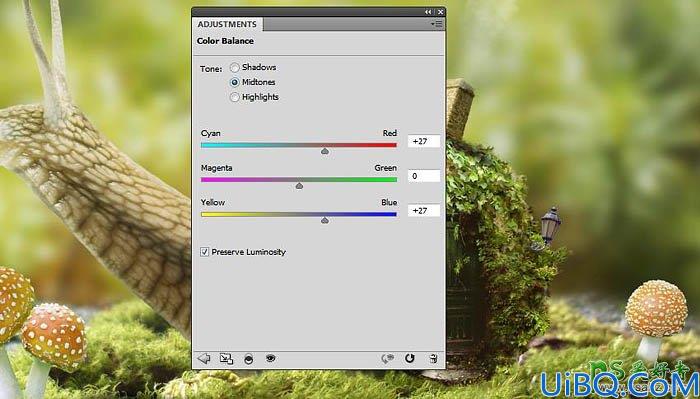The width and height of the screenshot is (700, 399).
Task: Reset adjustment to defaults icon
Action: [x=409, y=358]
